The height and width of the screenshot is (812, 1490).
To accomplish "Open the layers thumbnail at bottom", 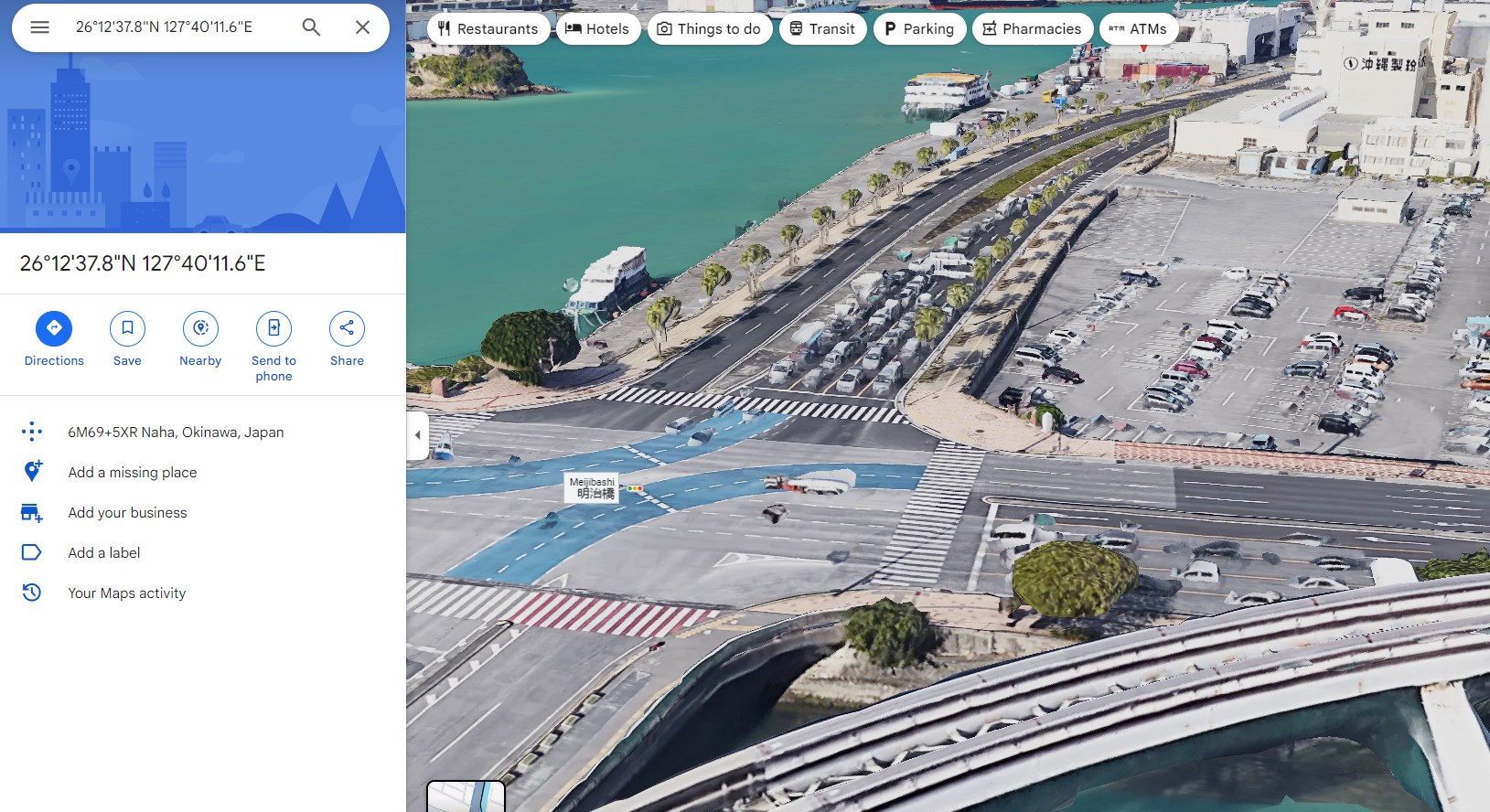I will tap(466, 796).
